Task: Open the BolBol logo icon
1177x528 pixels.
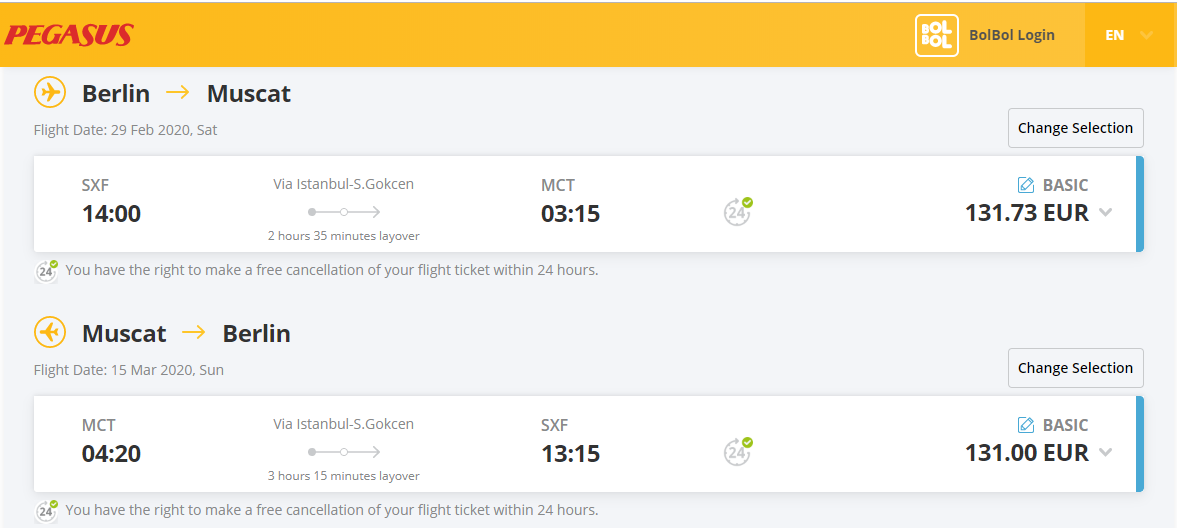Action: coord(936,35)
